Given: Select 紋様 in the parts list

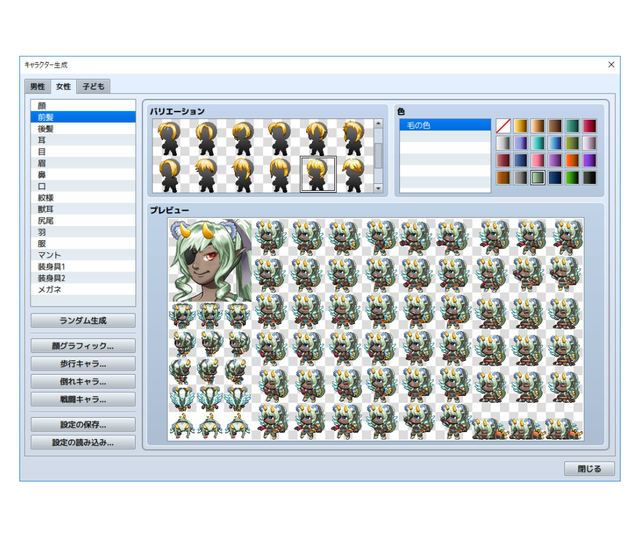Looking at the screenshot, I should [83, 198].
